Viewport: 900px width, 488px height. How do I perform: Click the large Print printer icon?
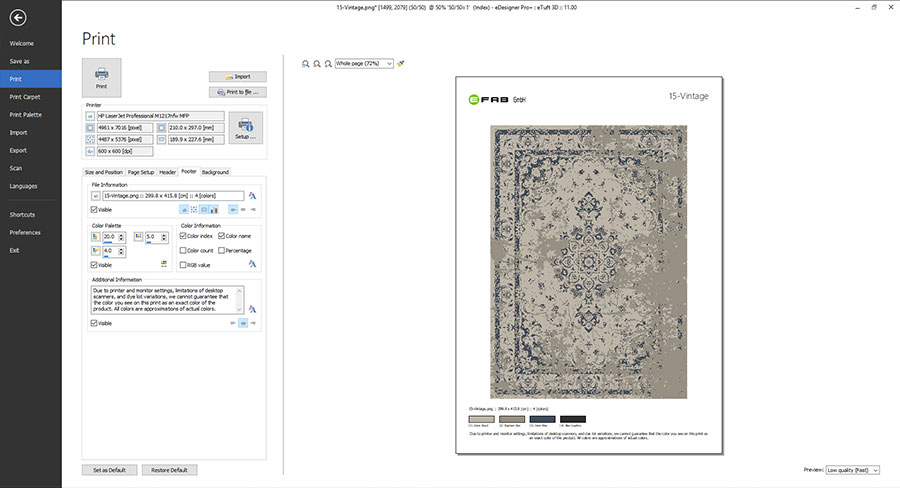[x=101, y=77]
